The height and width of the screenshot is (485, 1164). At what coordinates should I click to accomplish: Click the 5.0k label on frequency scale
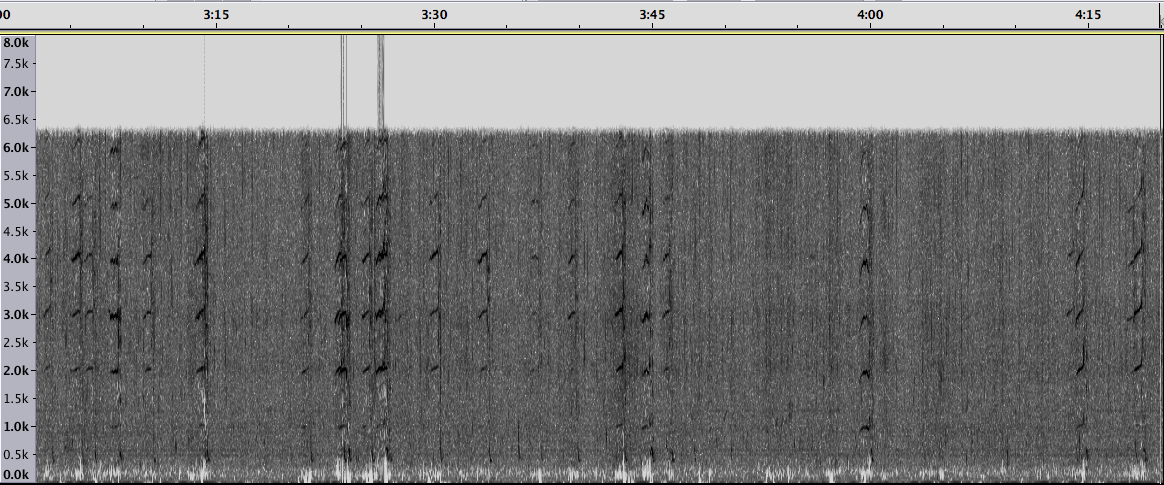[x=16, y=204]
